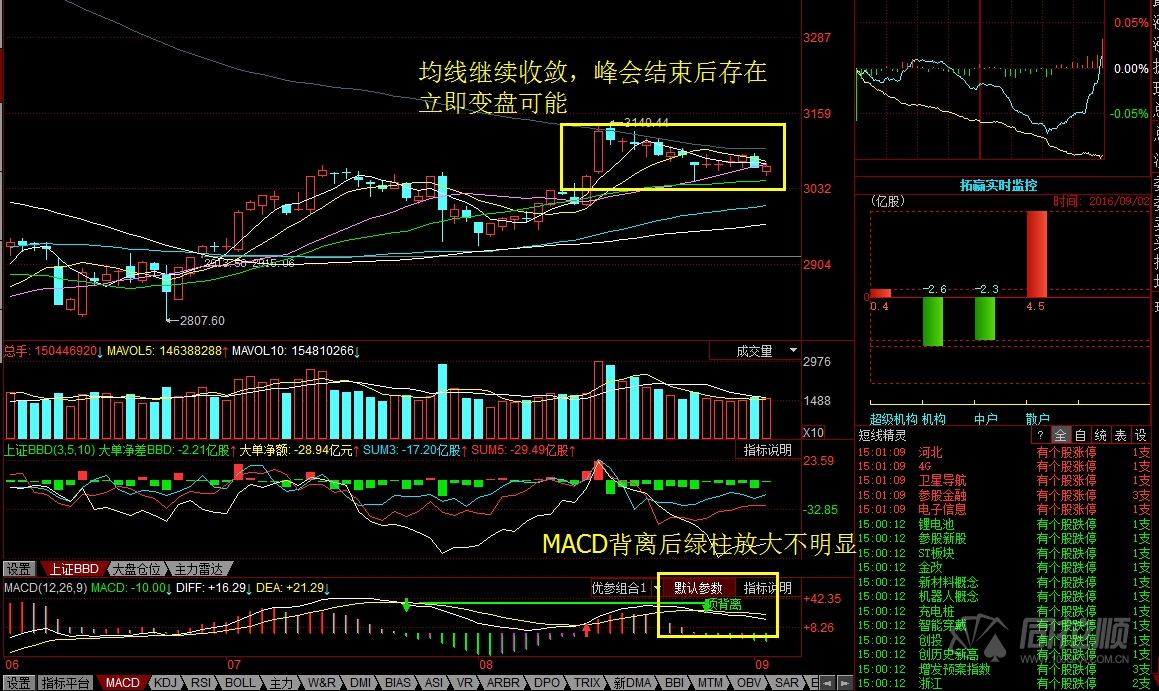The height and width of the screenshot is (691, 1159).
Task: Select the '统' statistics filter in 短线精灵
Action: coord(1100,435)
